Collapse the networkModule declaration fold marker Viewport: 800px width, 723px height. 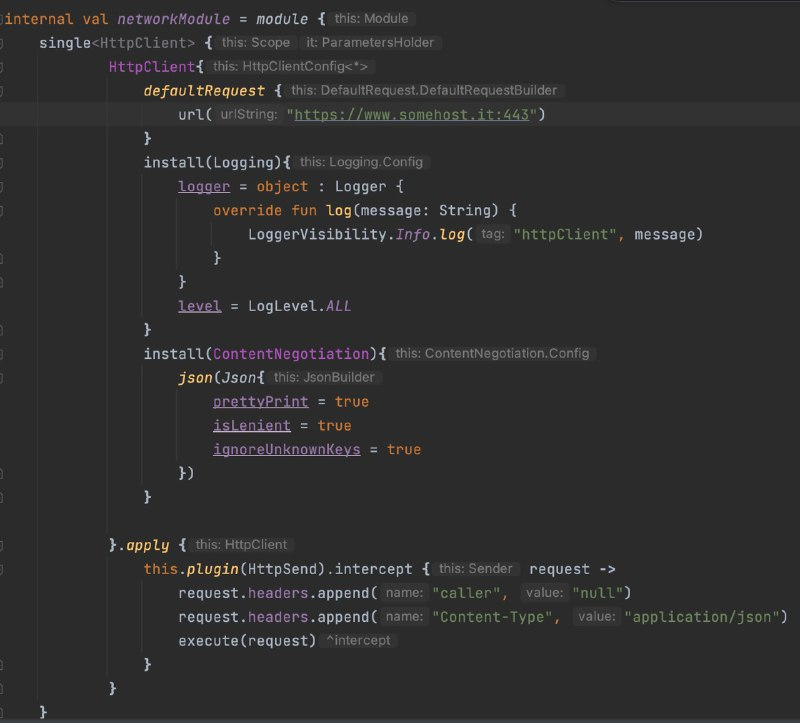tap(3, 18)
